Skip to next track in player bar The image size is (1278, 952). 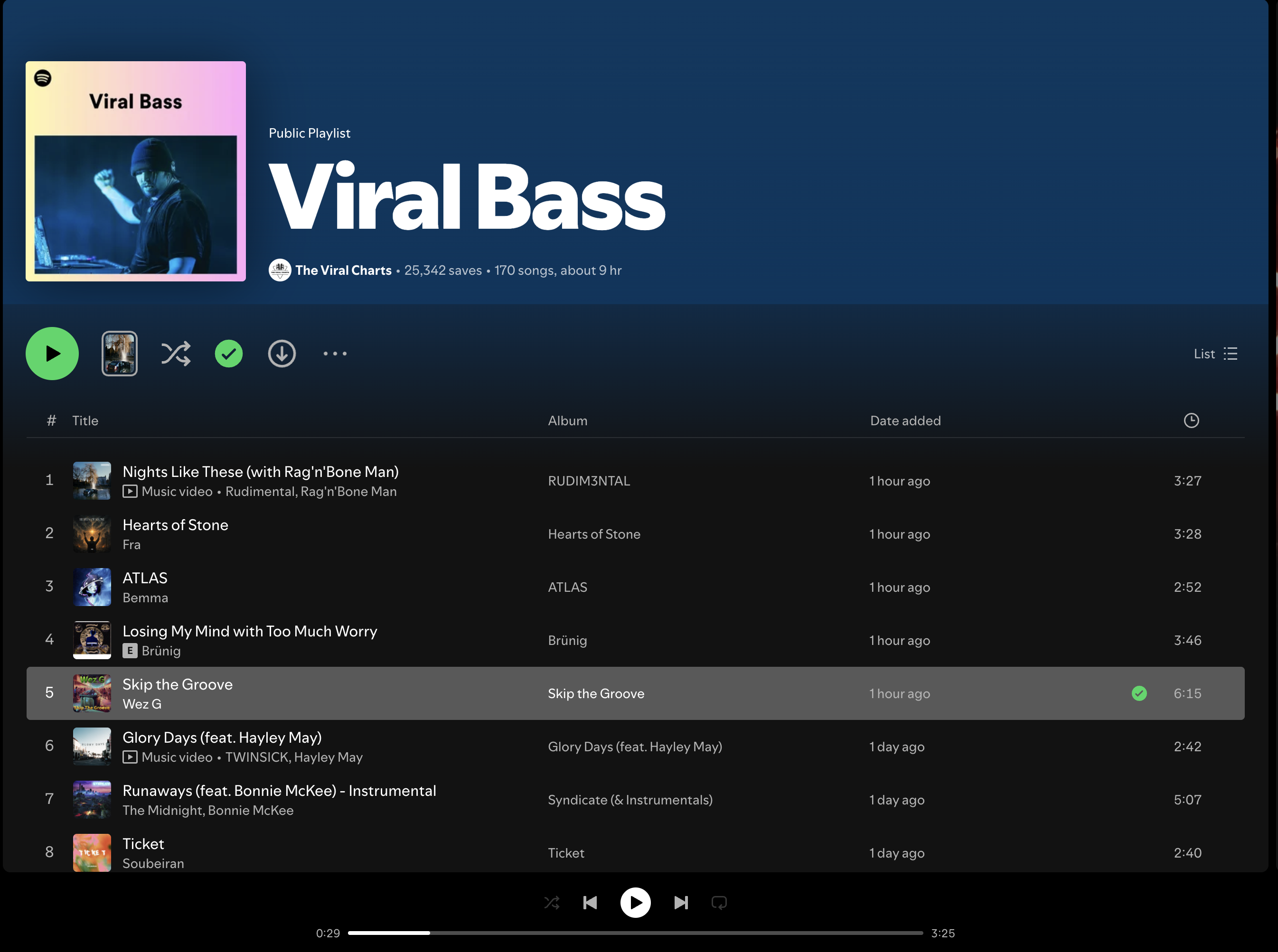(x=681, y=903)
